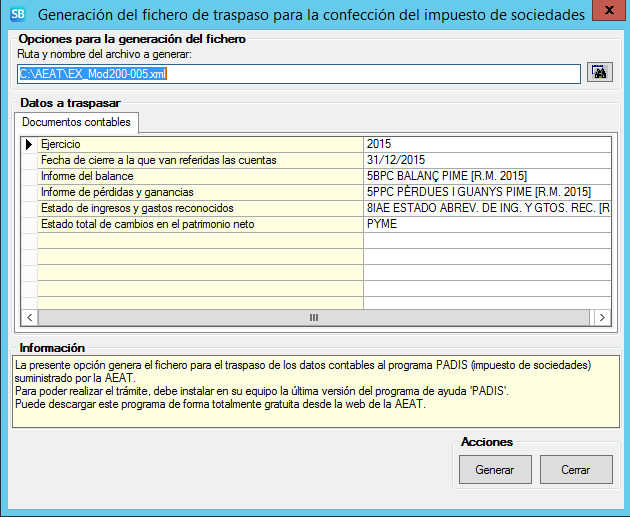Click the SB application icon in title bar
The image size is (630, 517).
point(17,15)
